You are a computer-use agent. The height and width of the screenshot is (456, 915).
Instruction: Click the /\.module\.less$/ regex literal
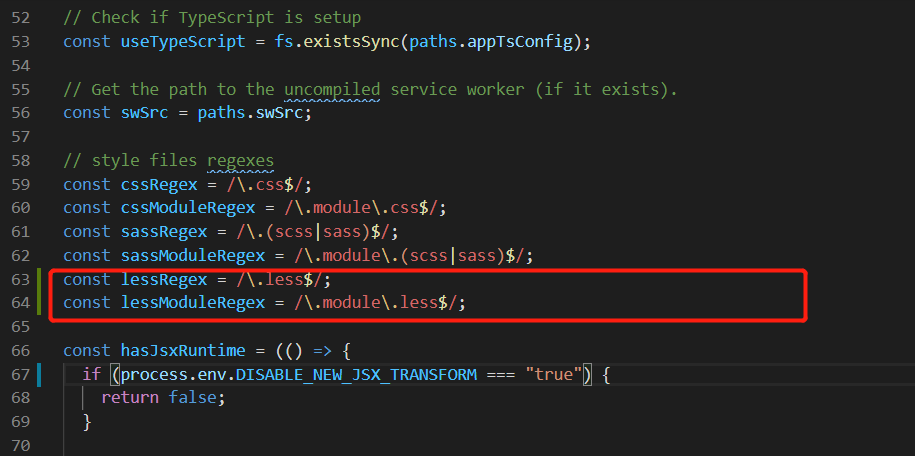pos(376,304)
